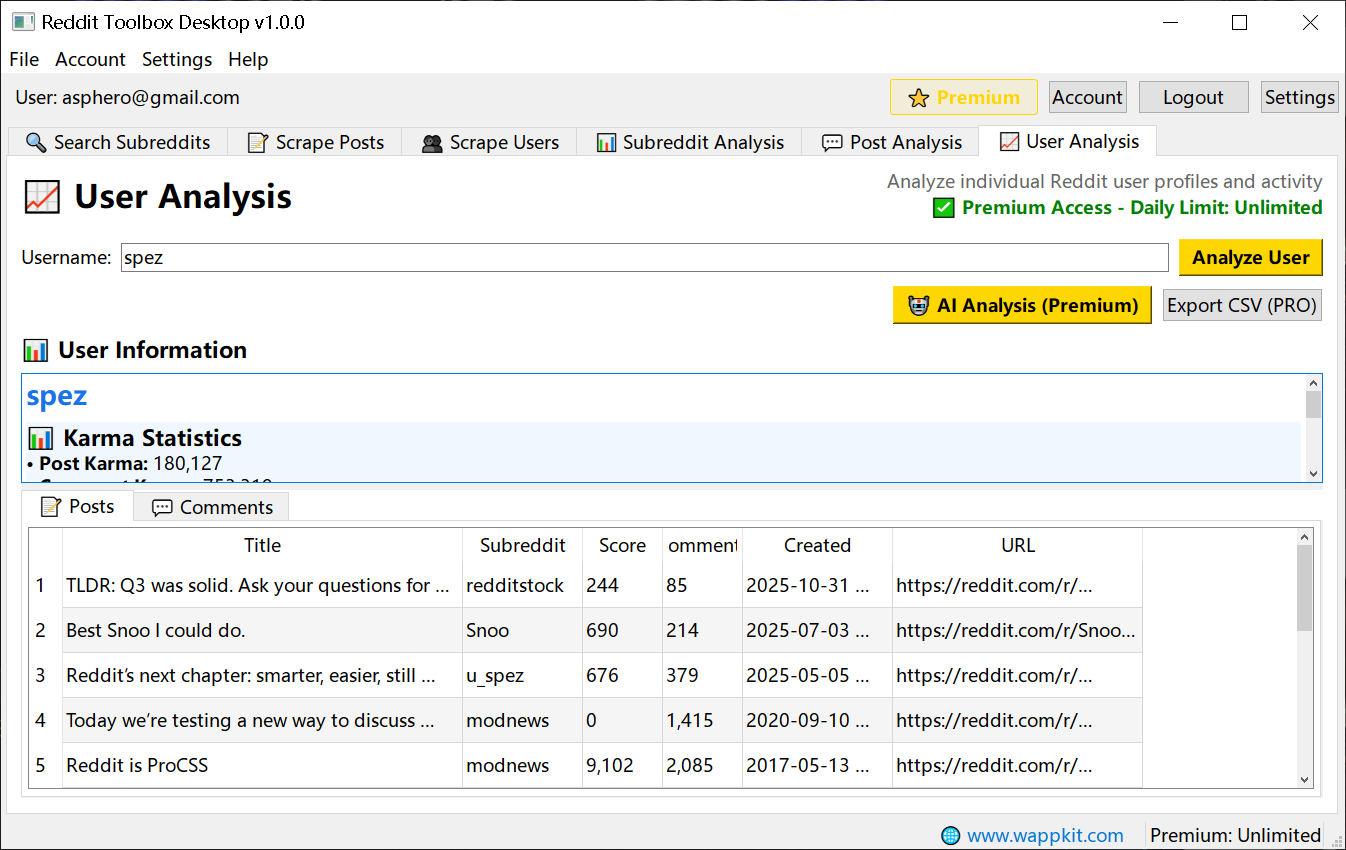Open the Settings menu in menu bar

[x=177, y=59]
